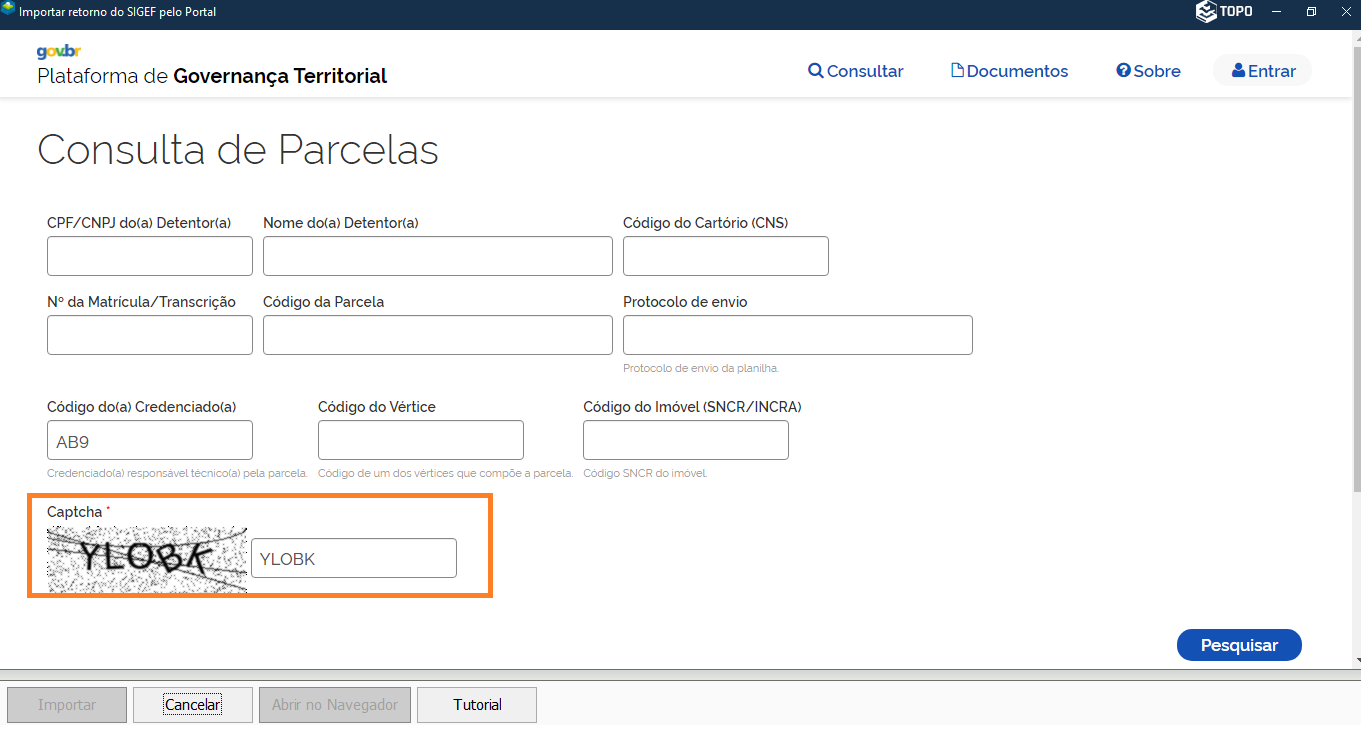Viewport: 1361px width, 730px height.
Task: Click the question mark icon beside Sobre
Action: [x=1123, y=71]
